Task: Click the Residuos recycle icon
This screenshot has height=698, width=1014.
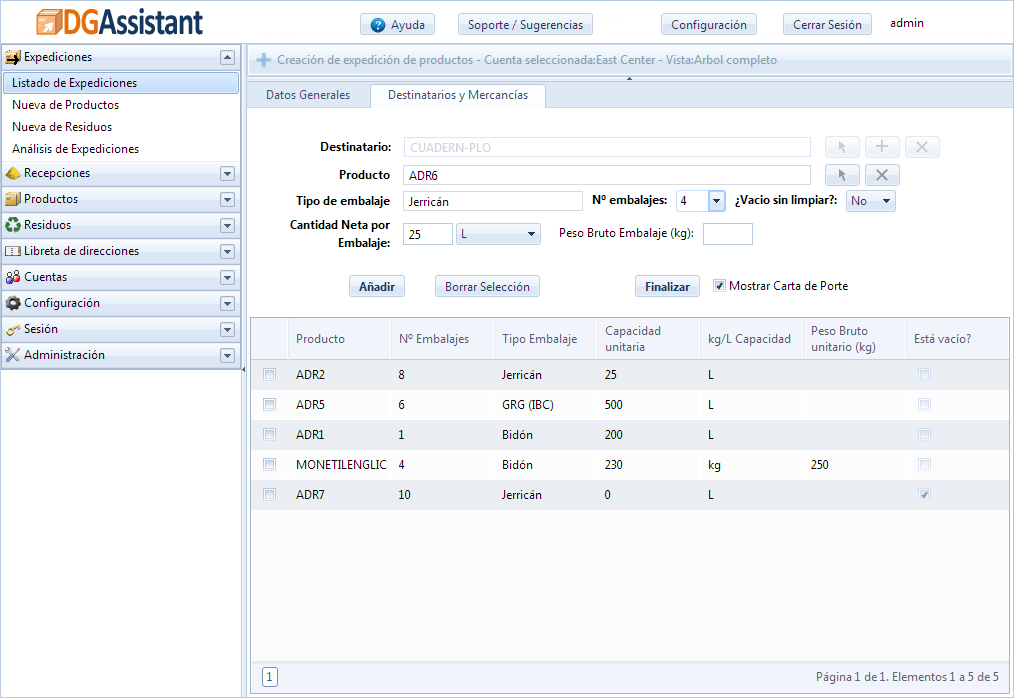Action: pyautogui.click(x=13, y=225)
